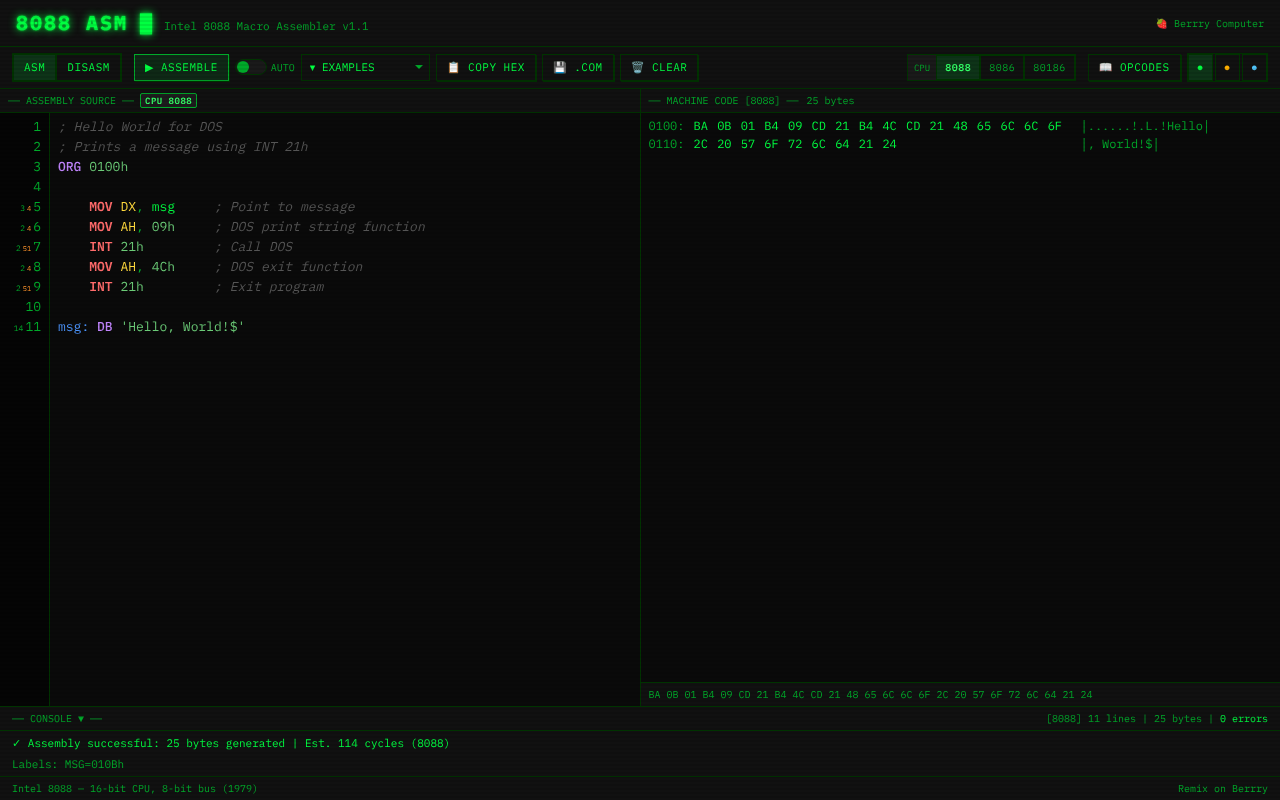Open the OPCODES reference
Viewport: 1280px width, 800px height.
(1134, 68)
